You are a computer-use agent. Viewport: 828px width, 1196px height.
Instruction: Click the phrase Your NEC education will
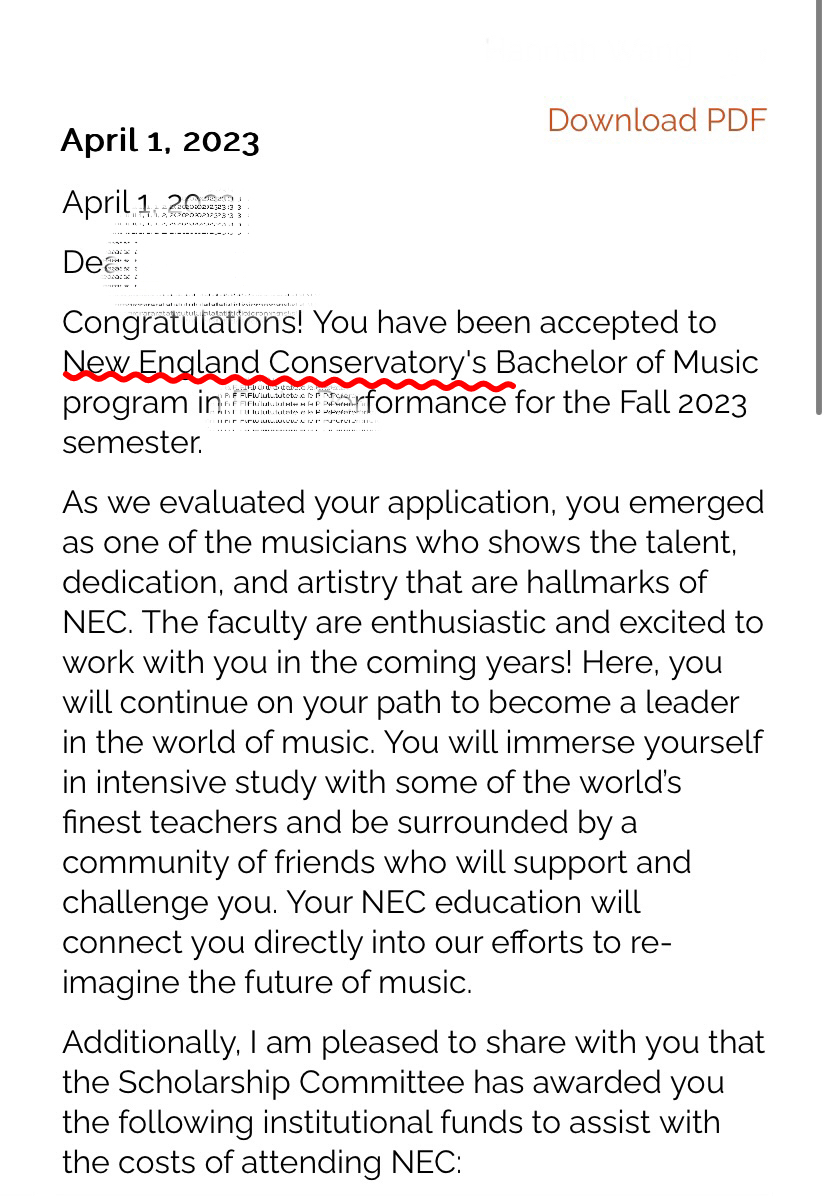coord(463,902)
